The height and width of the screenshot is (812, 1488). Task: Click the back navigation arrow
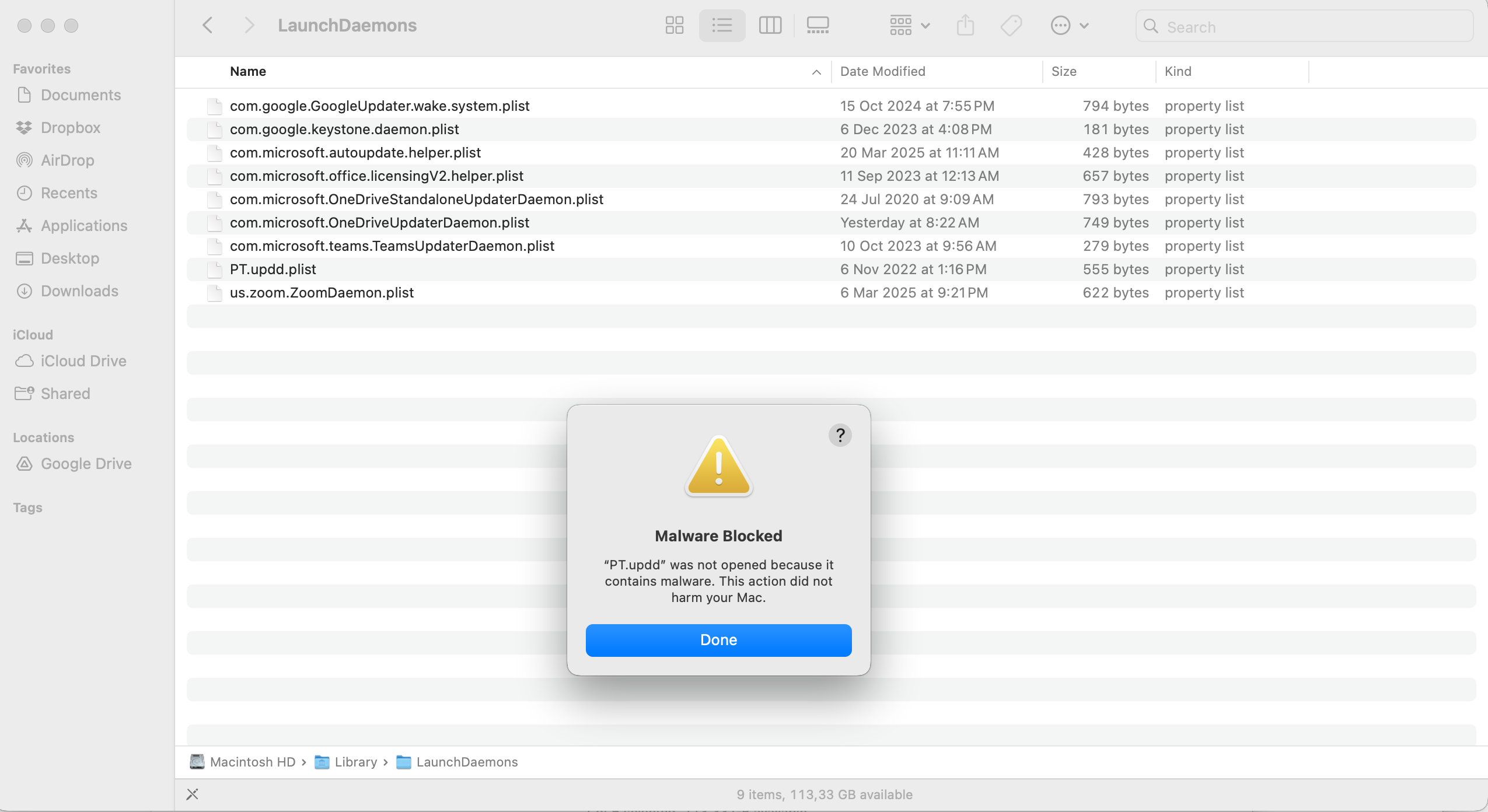(x=207, y=25)
